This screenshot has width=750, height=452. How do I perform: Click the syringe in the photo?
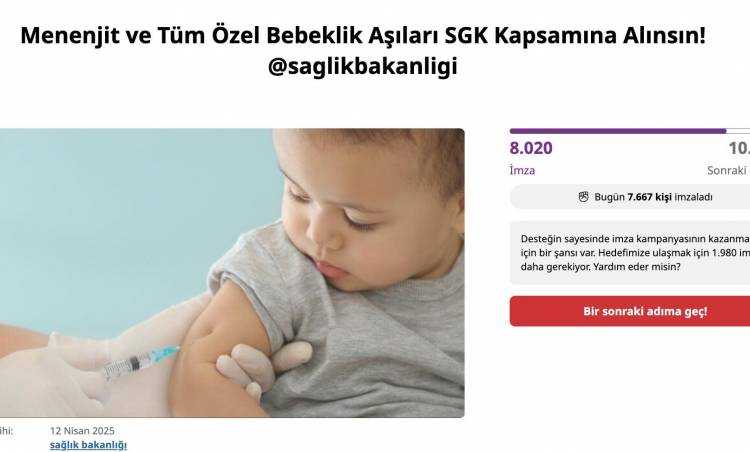(142, 362)
